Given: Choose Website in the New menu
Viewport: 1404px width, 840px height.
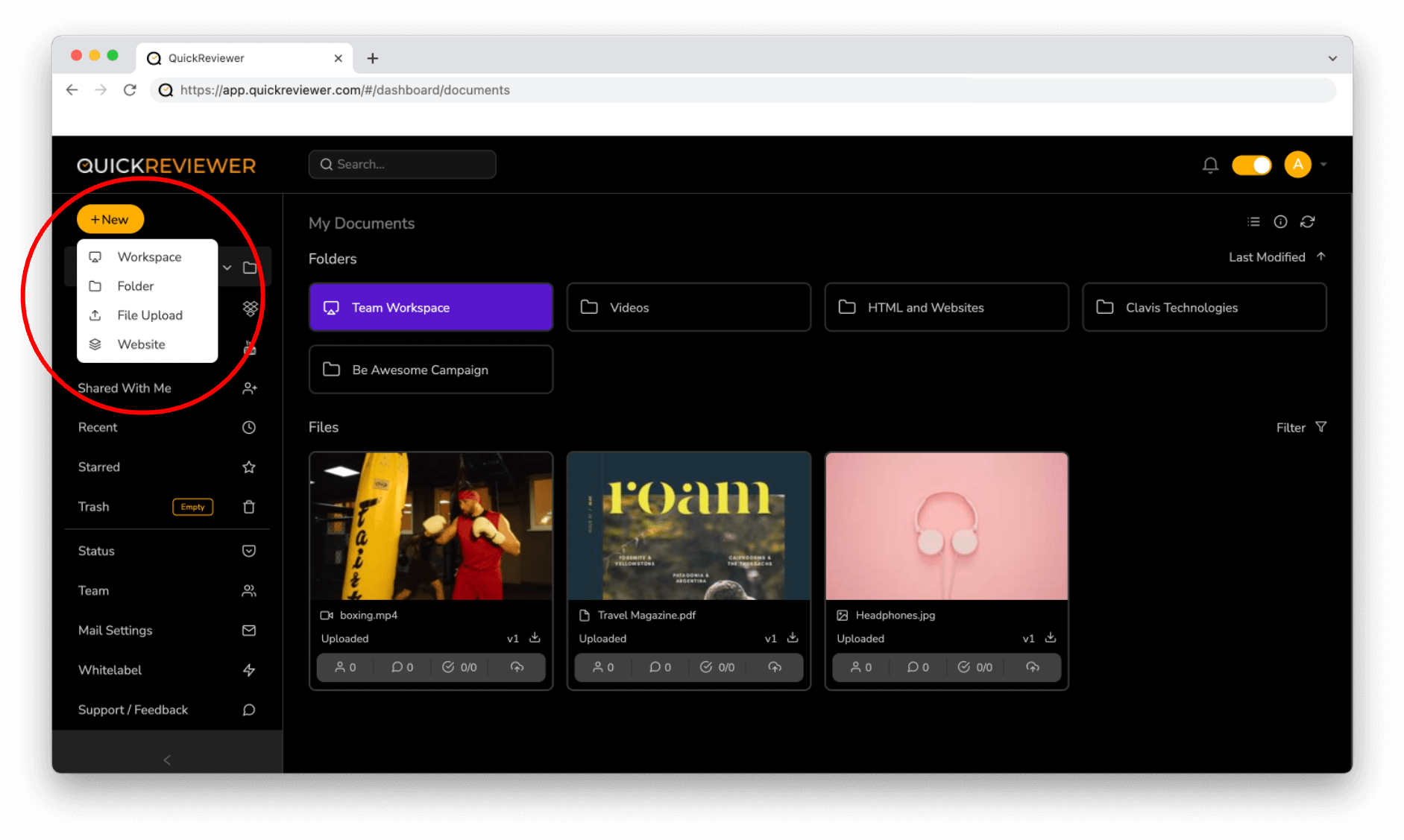Looking at the screenshot, I should (x=141, y=344).
